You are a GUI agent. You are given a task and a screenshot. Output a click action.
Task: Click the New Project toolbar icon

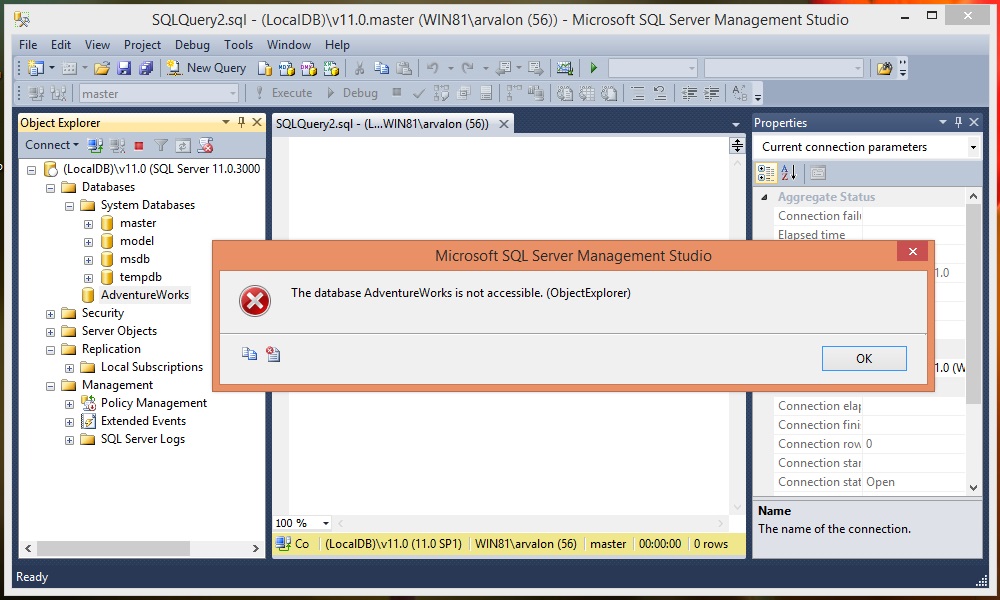[36, 68]
